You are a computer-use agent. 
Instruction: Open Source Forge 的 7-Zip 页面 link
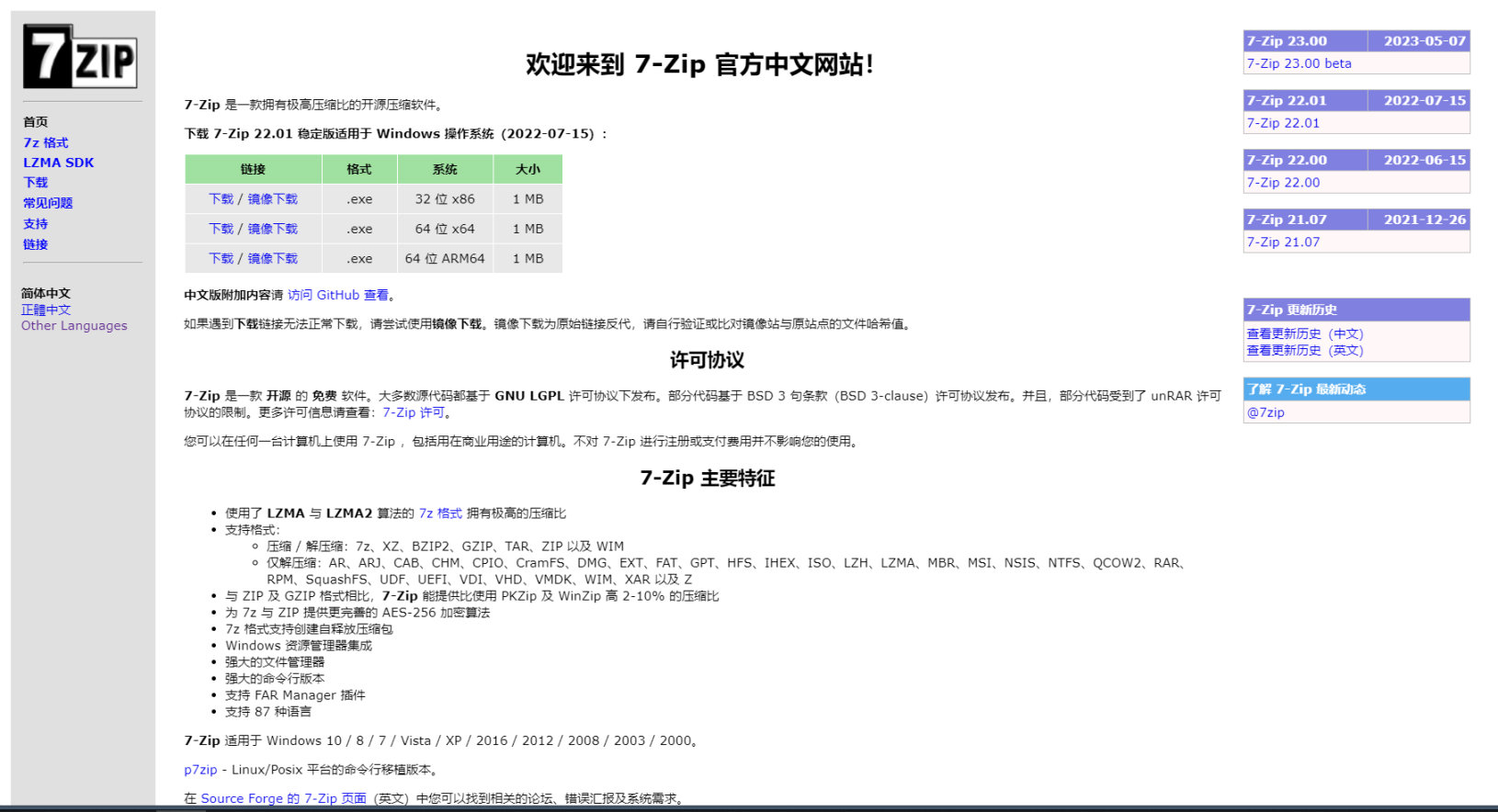click(x=284, y=798)
